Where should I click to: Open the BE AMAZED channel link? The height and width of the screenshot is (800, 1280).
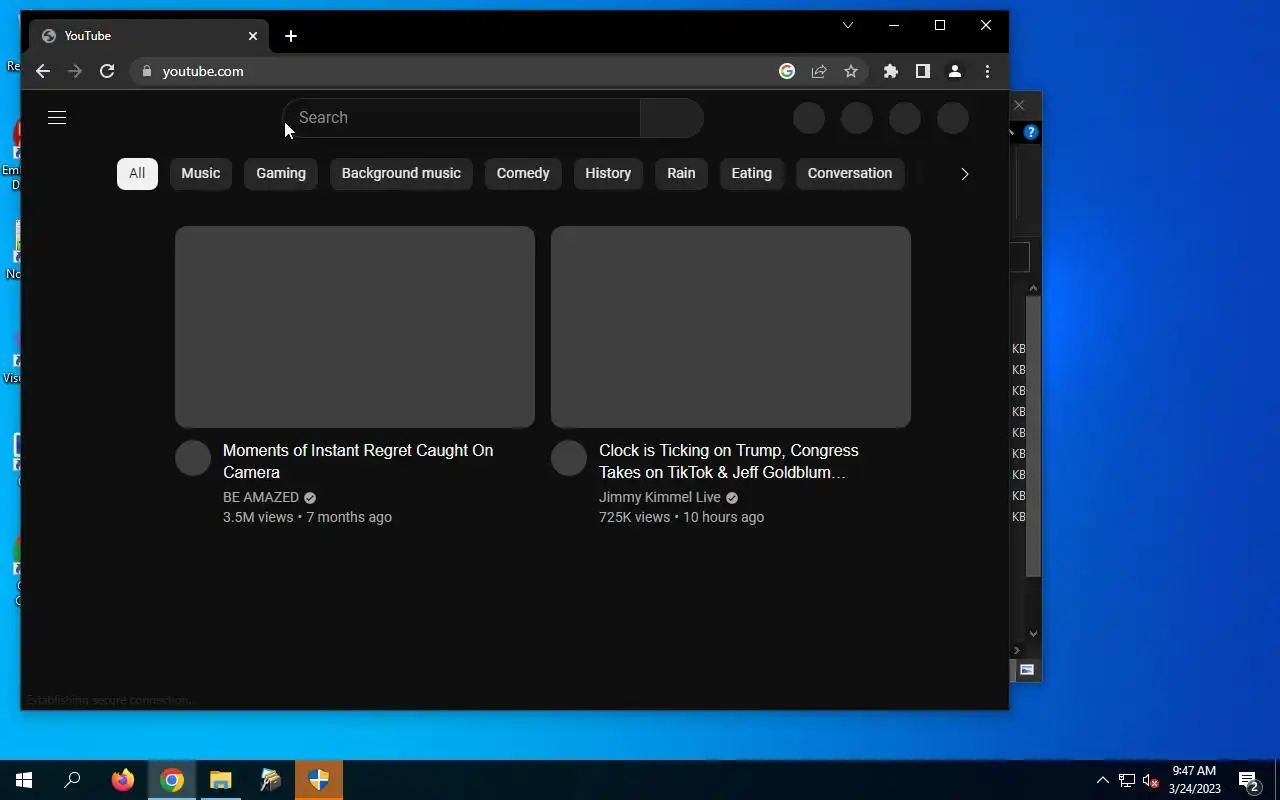261,497
